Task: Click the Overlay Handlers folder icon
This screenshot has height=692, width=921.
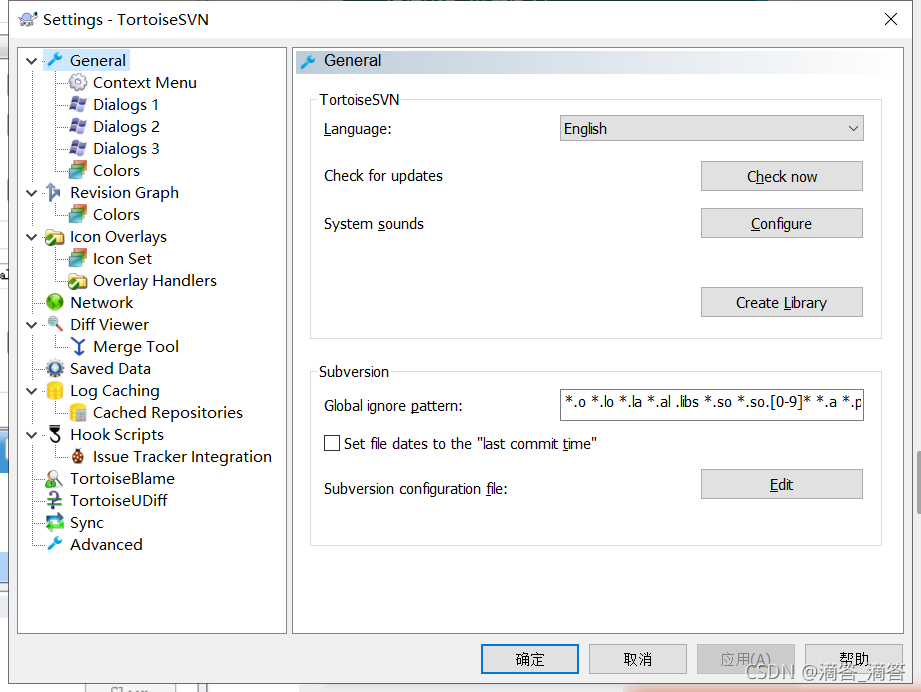Action: (x=78, y=281)
